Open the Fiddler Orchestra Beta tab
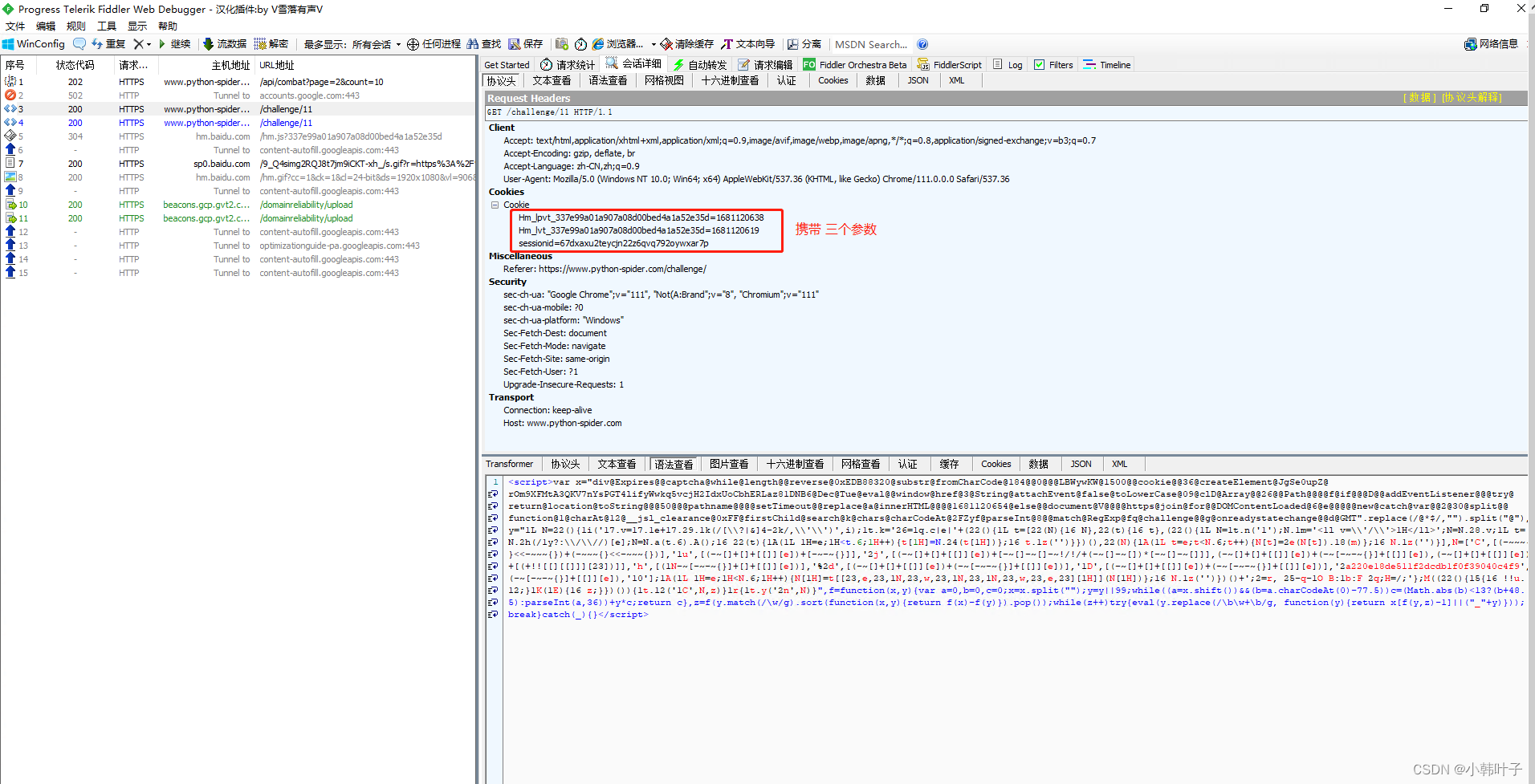Viewport: 1535px width, 784px height. pos(855,65)
